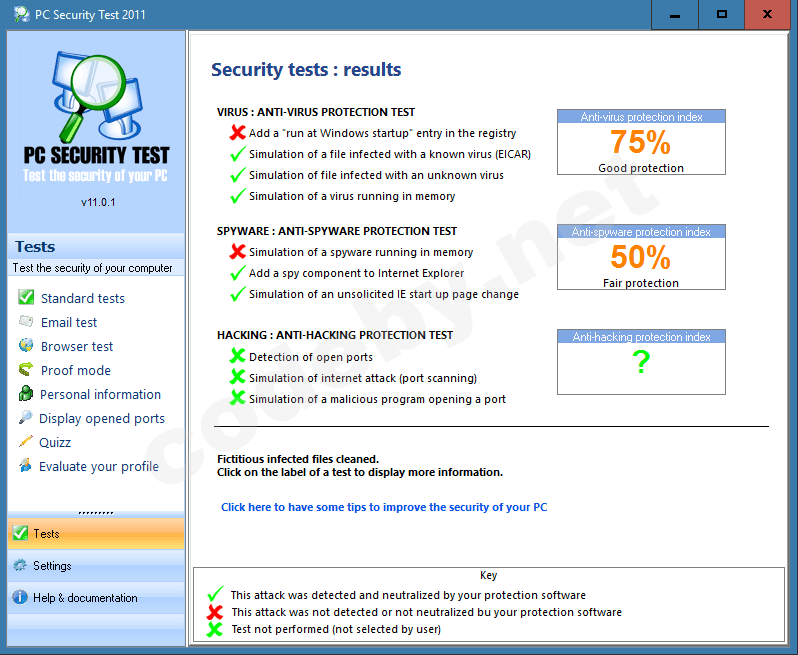Click the Standard tests checkmark icon
The image size is (798, 655).
tap(26, 297)
